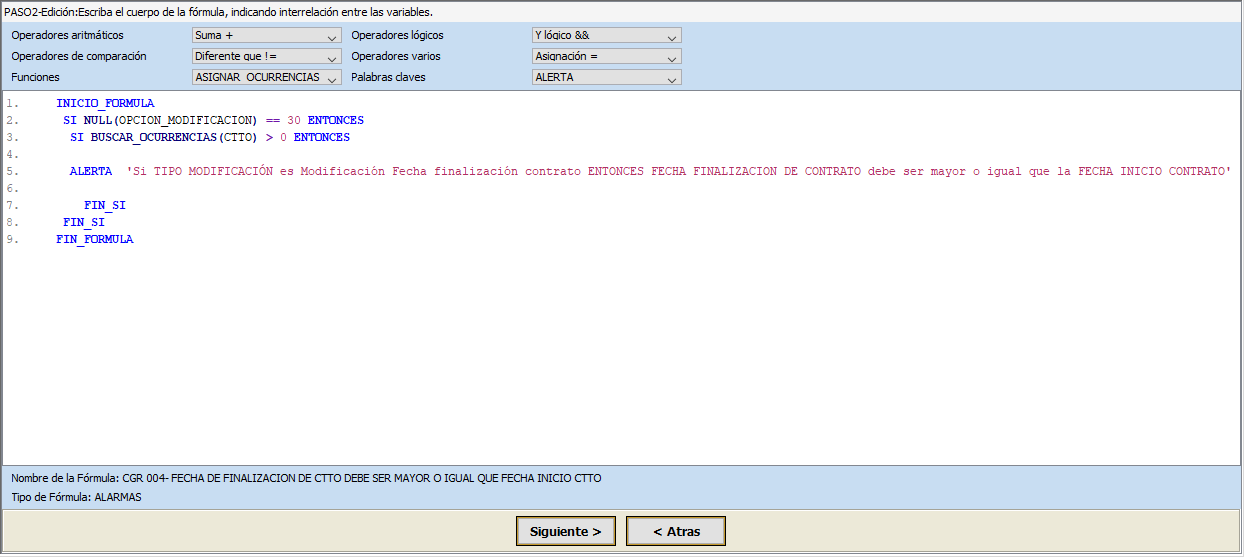Go back with the < Atras button
The image size is (1244, 557).
(x=675, y=532)
